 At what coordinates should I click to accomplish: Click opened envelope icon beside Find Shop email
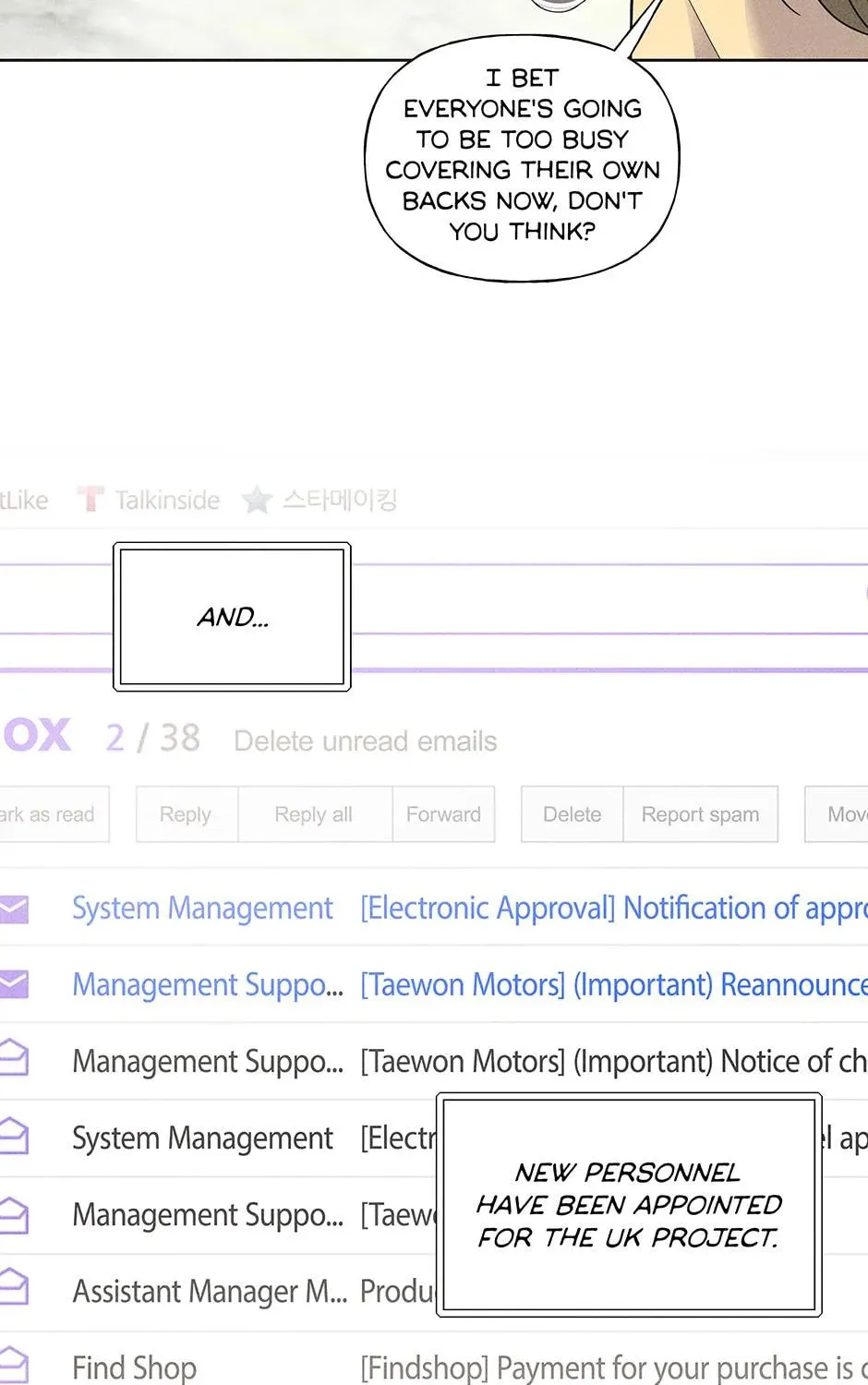(x=13, y=1367)
